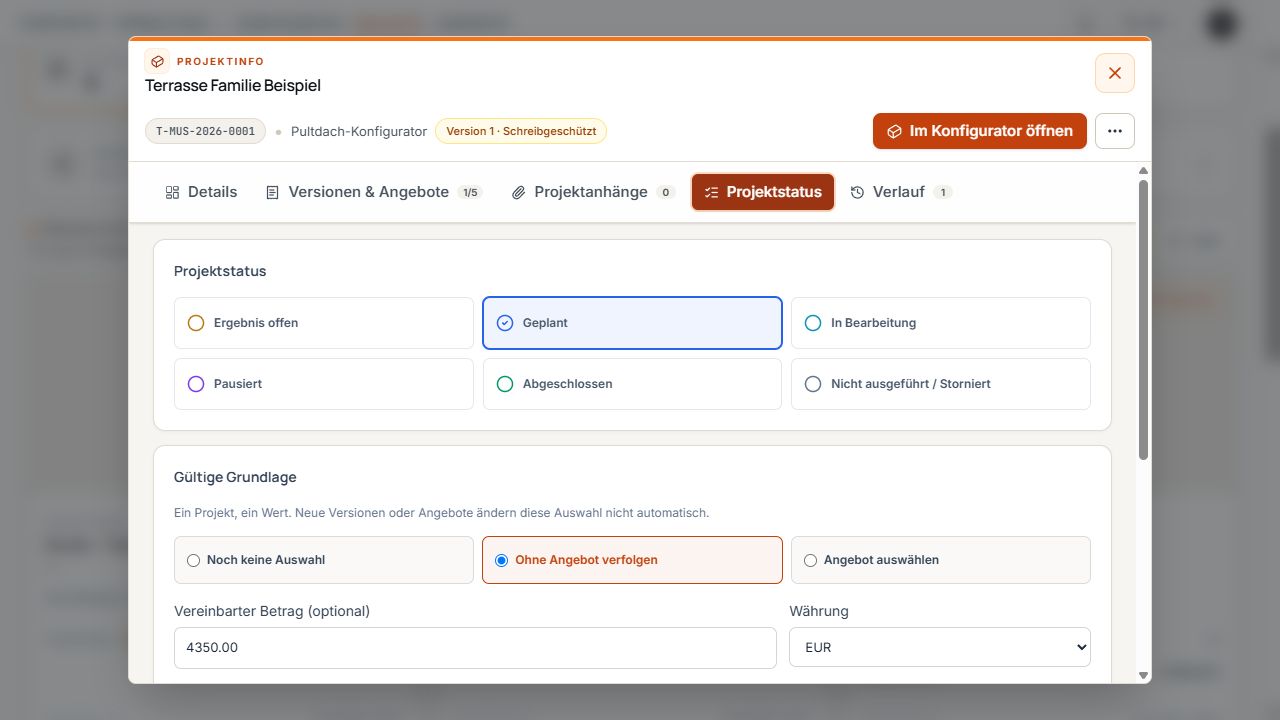
Task: Pick the Angebot auswählen radio option
Action: coord(941,560)
